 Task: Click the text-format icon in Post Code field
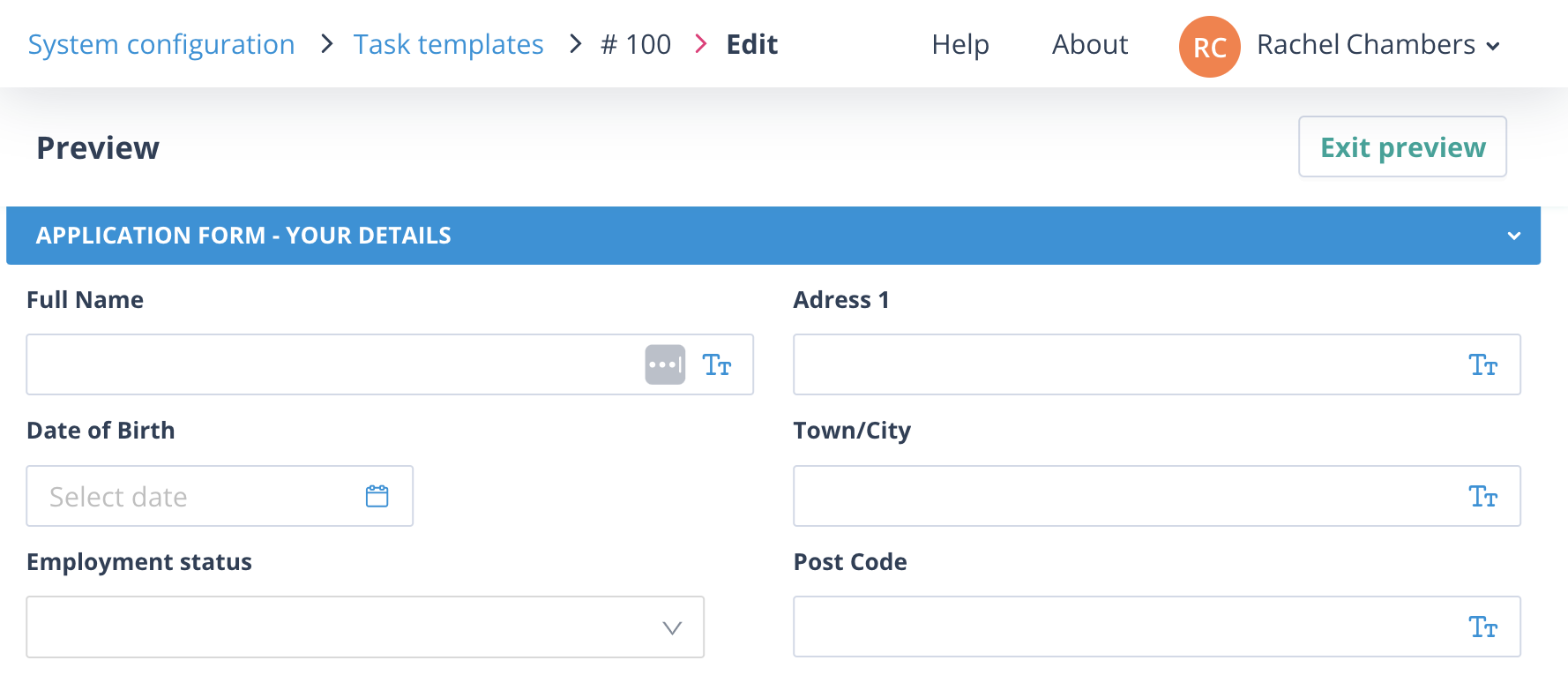coord(1483,627)
